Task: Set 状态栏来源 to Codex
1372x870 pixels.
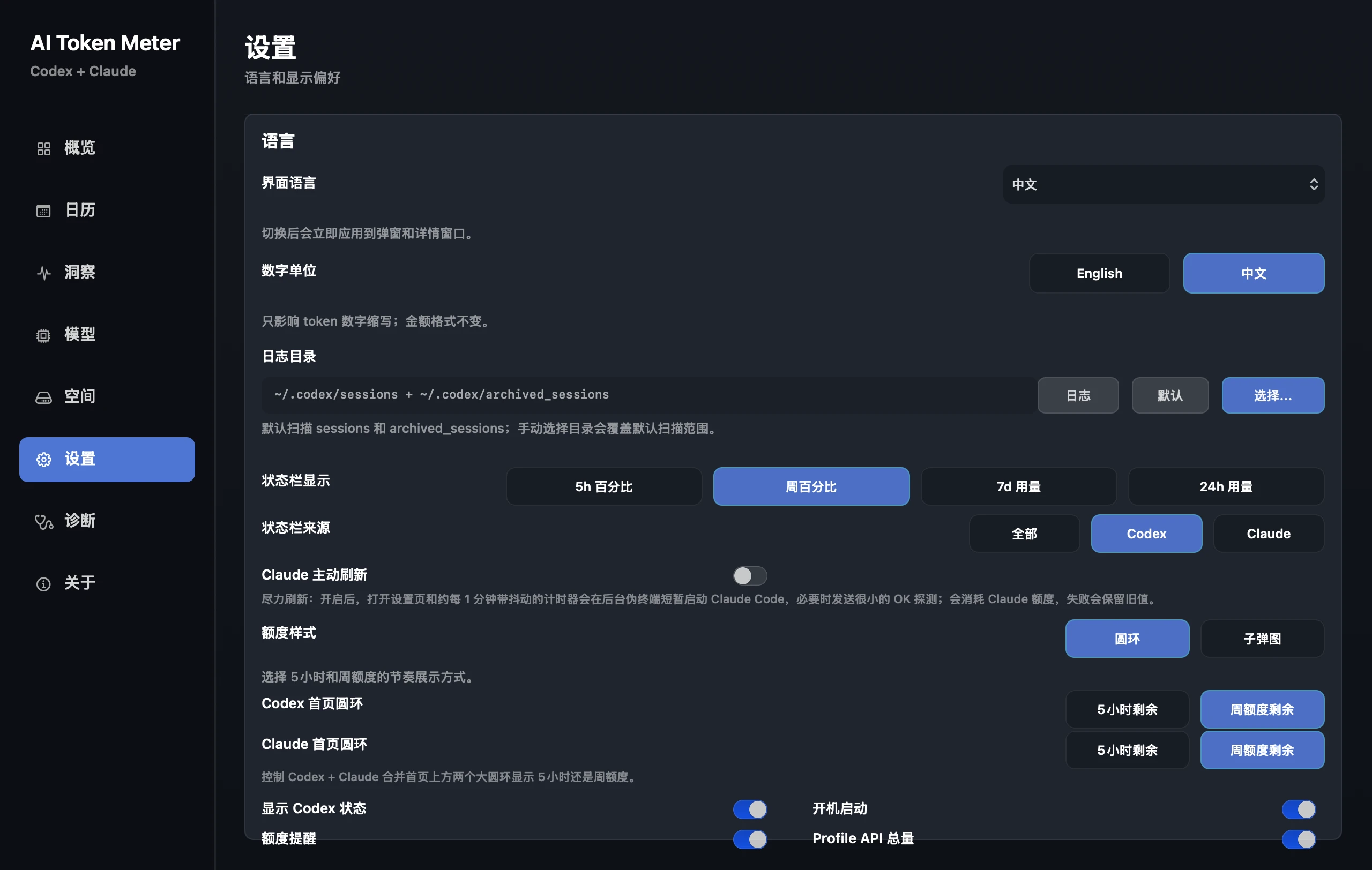Action: (1146, 534)
